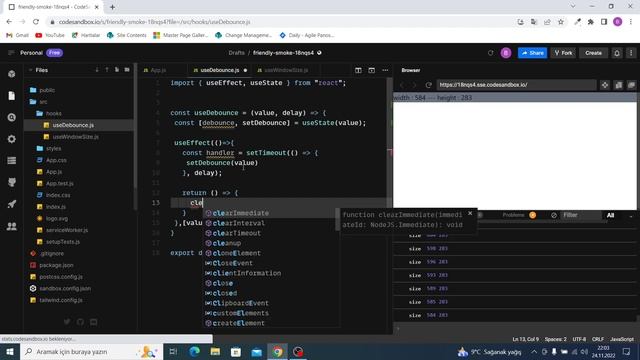
Task: Refresh the sandbox preview browser
Action: coord(429,85)
